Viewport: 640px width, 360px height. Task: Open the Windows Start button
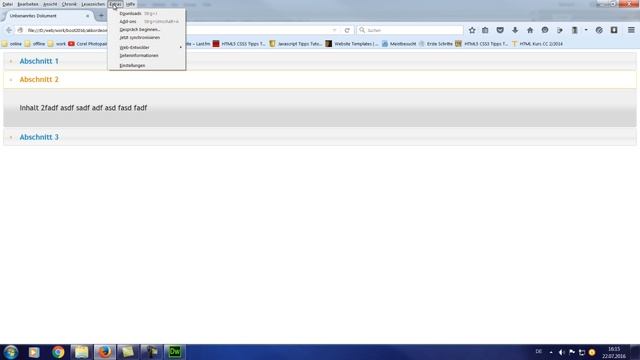coord(11,352)
